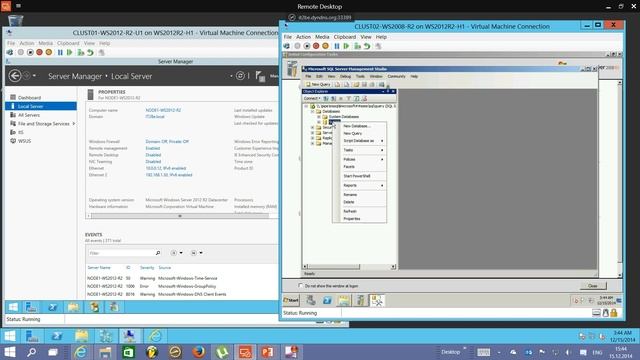The image size is (640, 360).
Task: Pause the CLUST01 virtual machine
Action: click(60, 52)
